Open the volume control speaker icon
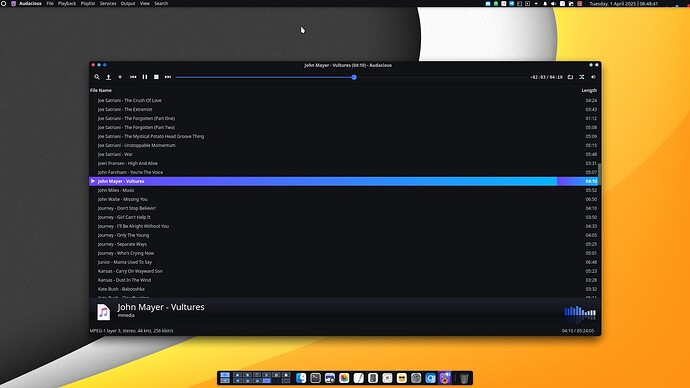Viewport: 690px width, 388px height. coord(593,77)
